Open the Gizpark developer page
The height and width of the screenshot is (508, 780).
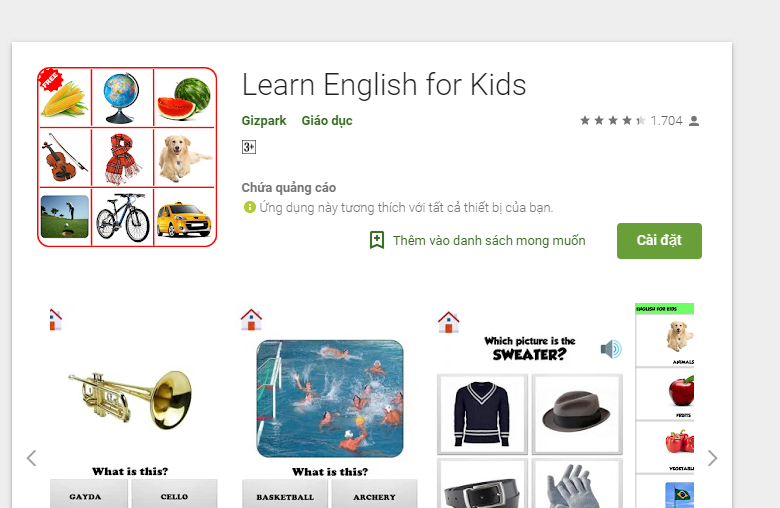tap(264, 121)
